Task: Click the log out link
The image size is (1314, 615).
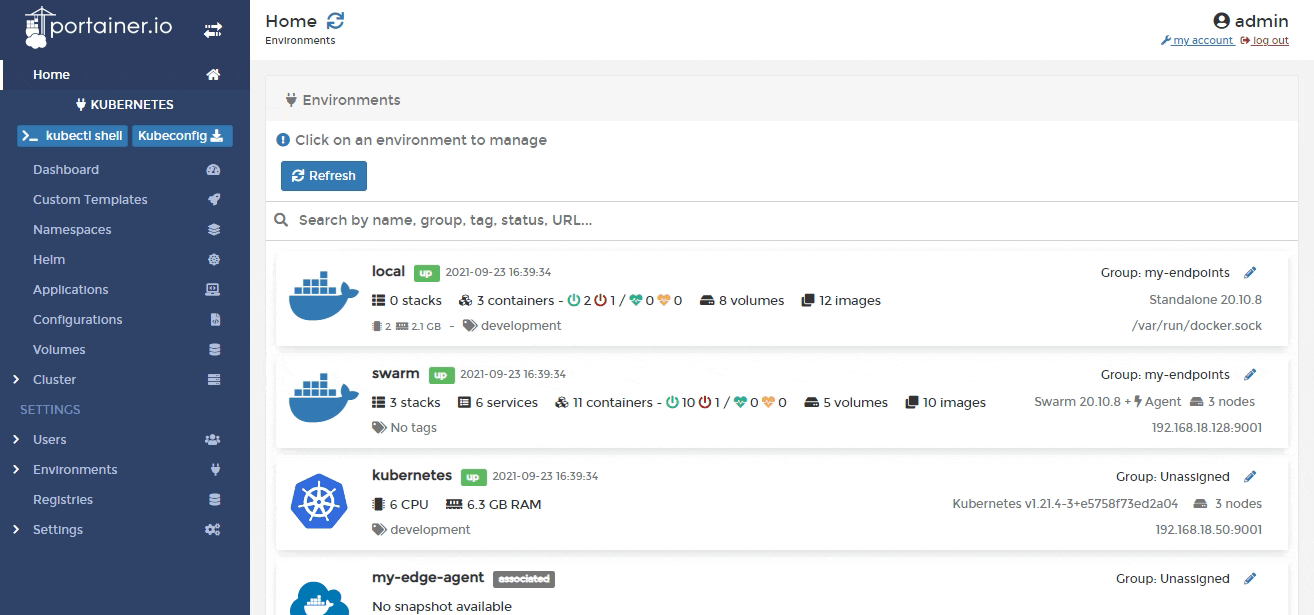Action: coord(1265,41)
